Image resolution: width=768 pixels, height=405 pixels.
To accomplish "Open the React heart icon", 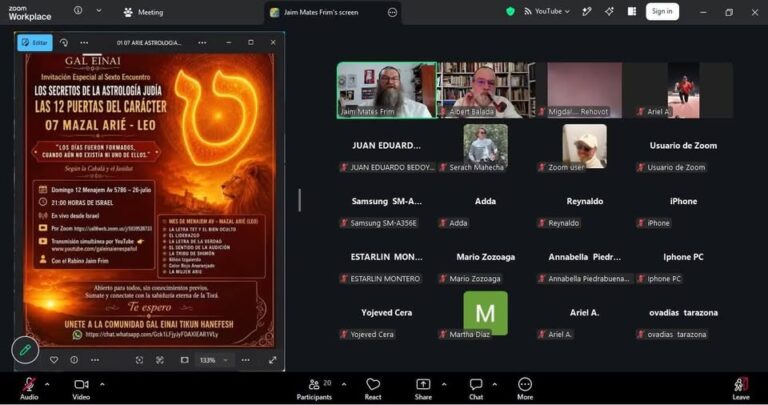I will pos(373,389).
